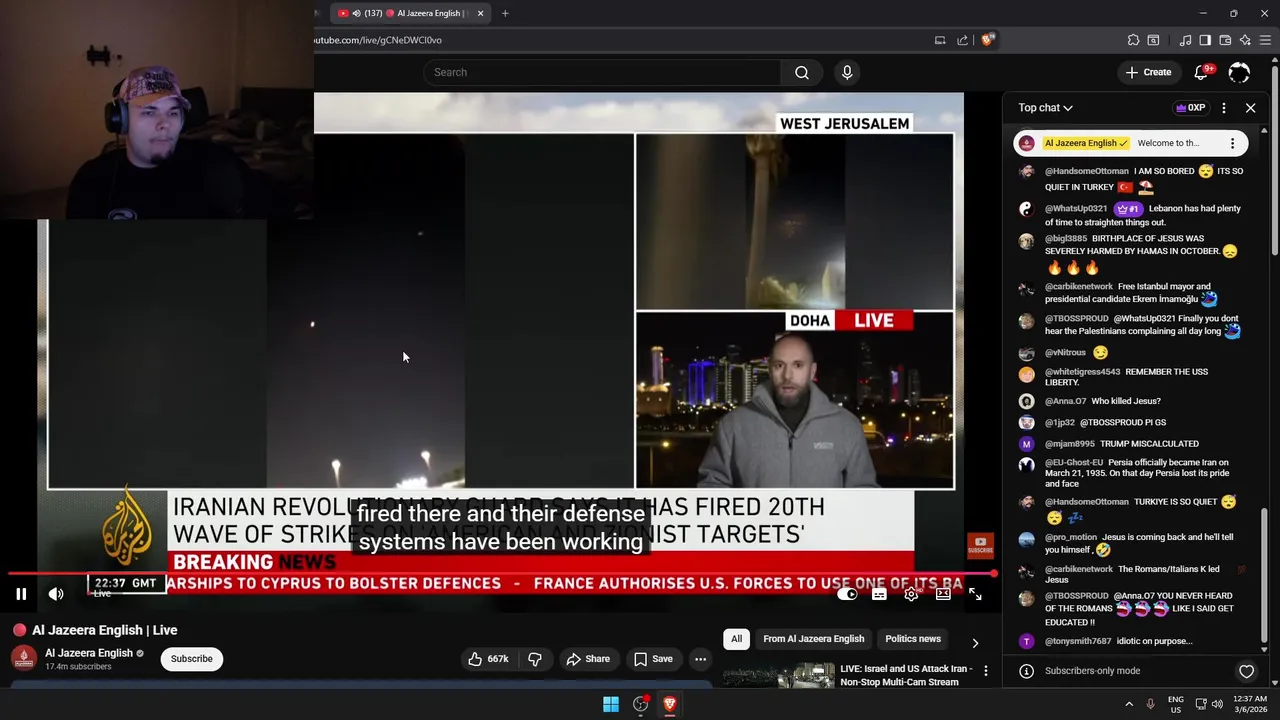Image resolution: width=1280 pixels, height=720 pixels.
Task: Switch to the Al Jazeera English browser tab
Action: coord(411,13)
